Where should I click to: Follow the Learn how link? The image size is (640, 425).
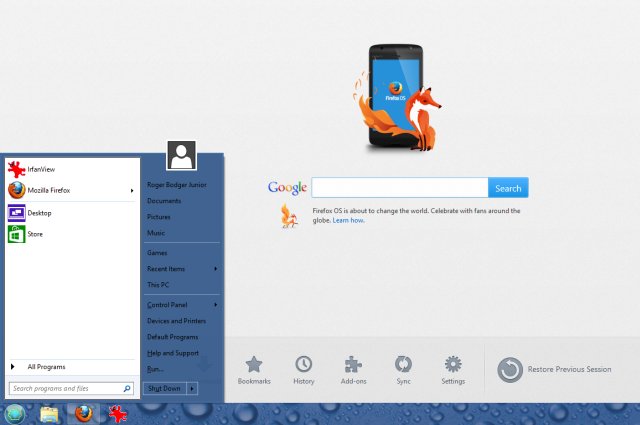(348, 220)
